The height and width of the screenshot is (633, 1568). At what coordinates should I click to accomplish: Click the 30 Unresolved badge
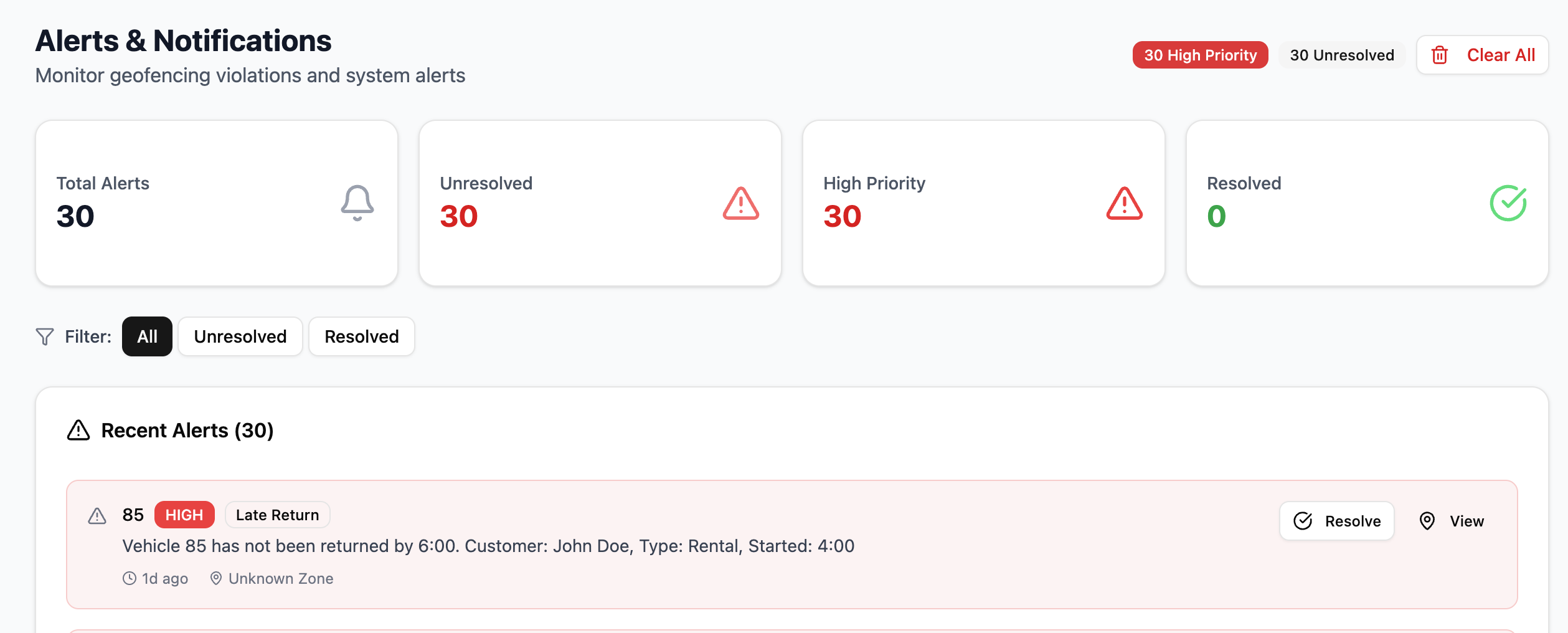coord(1342,55)
